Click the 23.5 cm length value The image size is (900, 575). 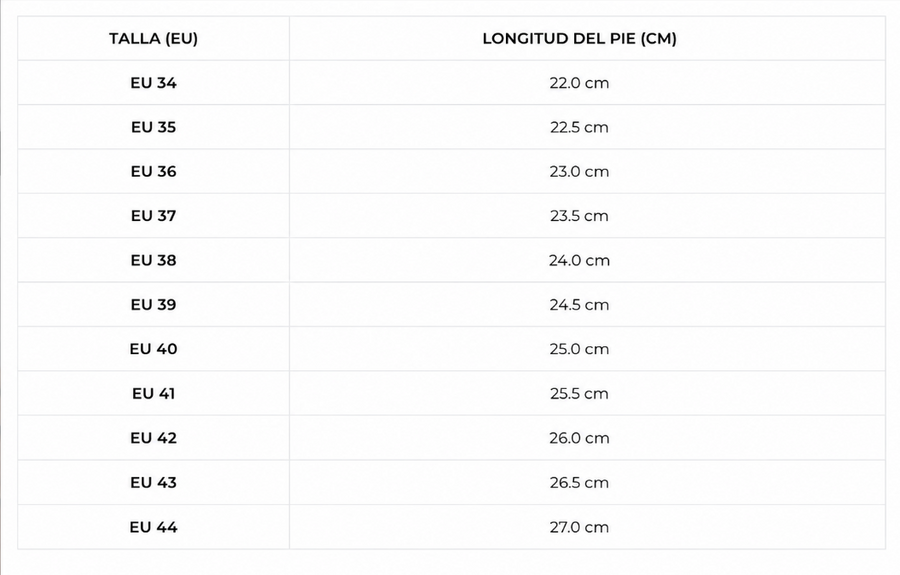pyautogui.click(x=579, y=216)
